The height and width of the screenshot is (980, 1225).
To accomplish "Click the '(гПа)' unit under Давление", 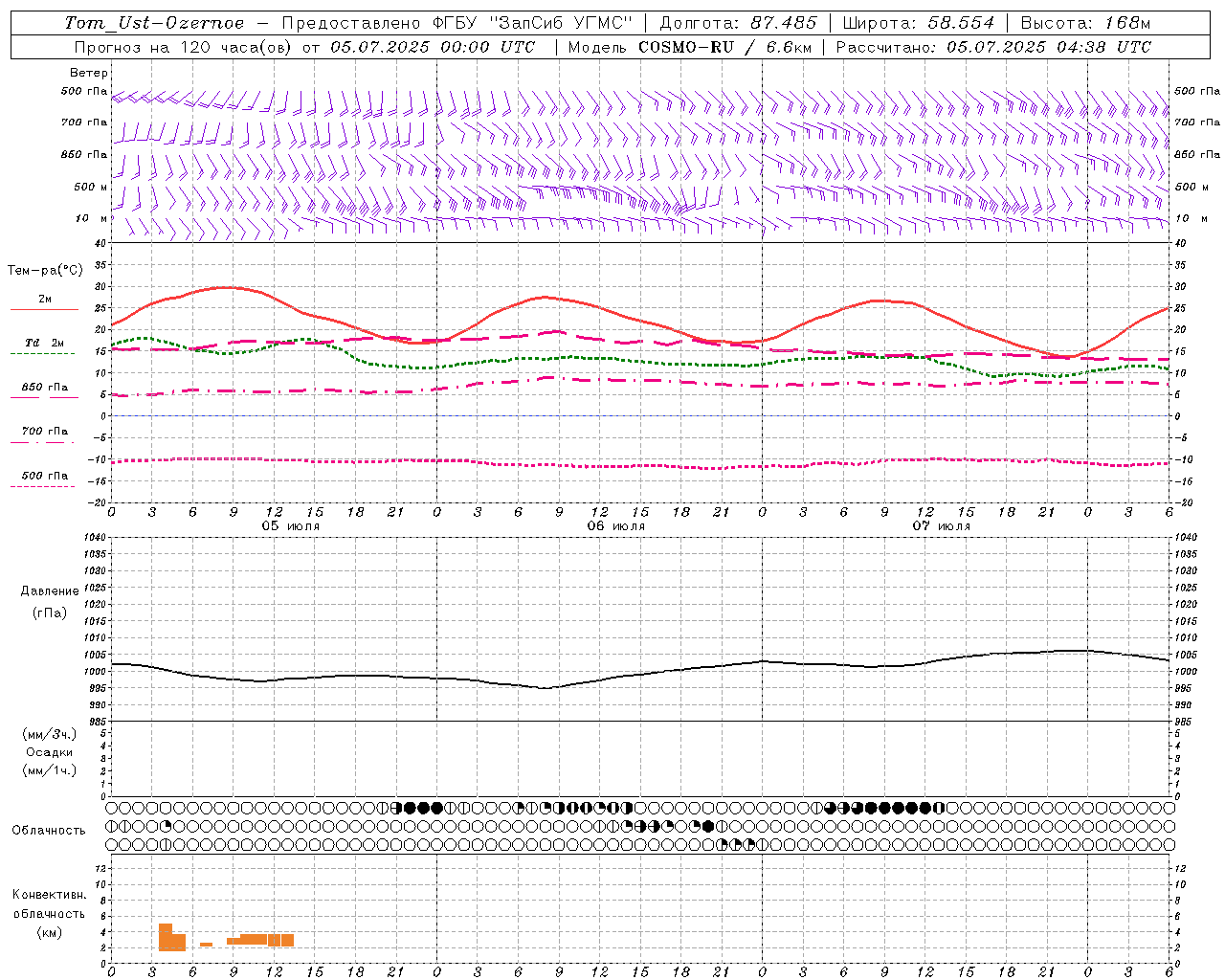I will [x=50, y=612].
